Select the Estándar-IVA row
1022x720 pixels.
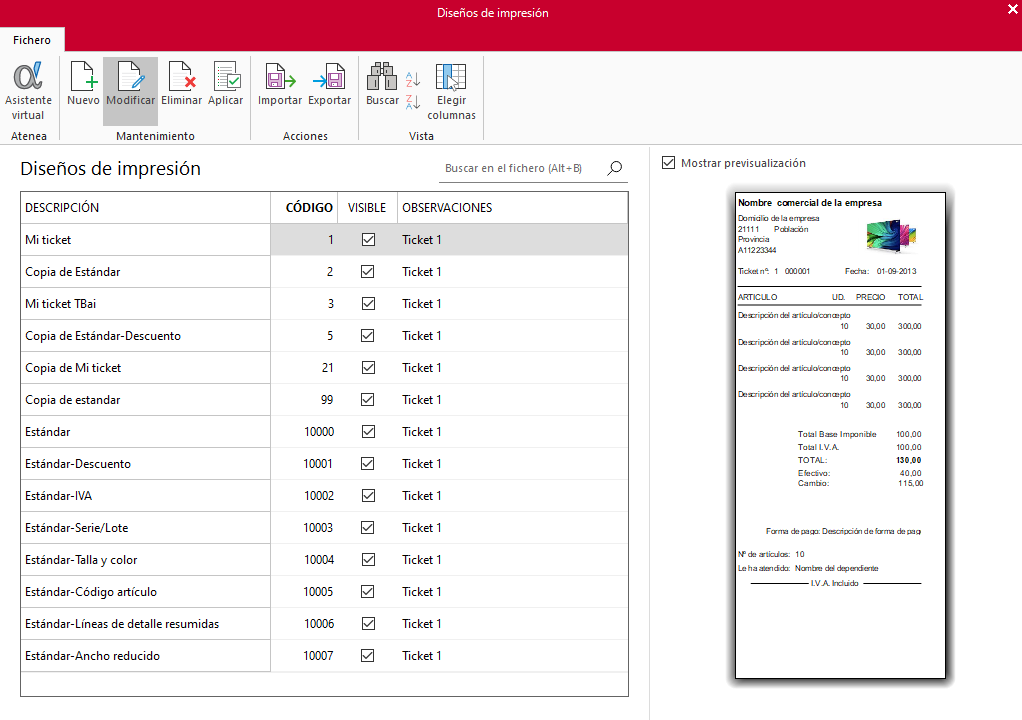click(x=324, y=496)
